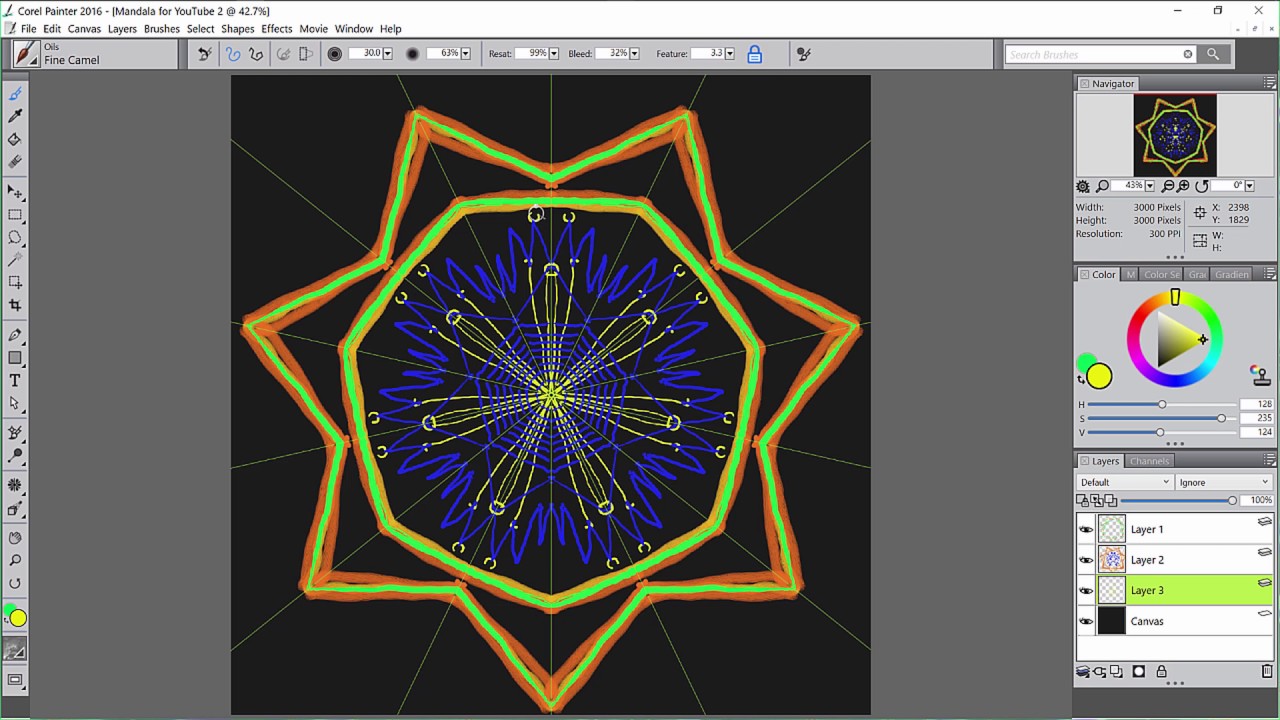Open Navigator zoom 43% dropdown

pyautogui.click(x=1150, y=186)
